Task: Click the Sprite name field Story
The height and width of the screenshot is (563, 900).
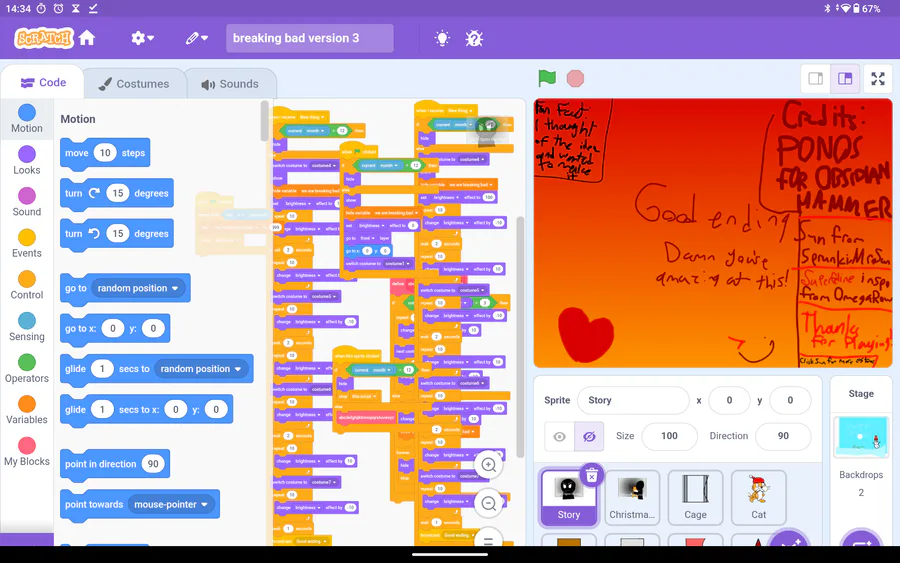Action: pyautogui.click(x=633, y=400)
